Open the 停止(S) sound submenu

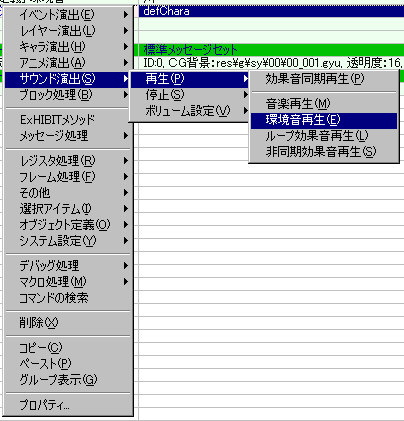click(x=189, y=95)
